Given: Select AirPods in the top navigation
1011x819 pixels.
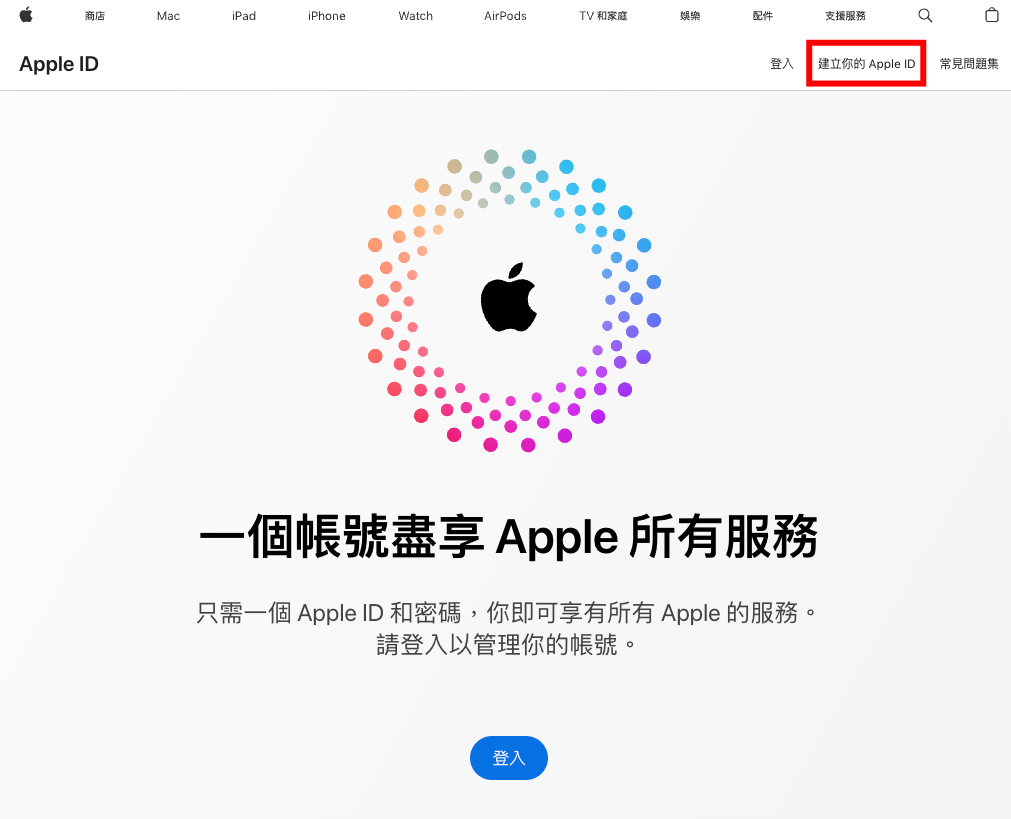Looking at the screenshot, I should click(x=506, y=16).
